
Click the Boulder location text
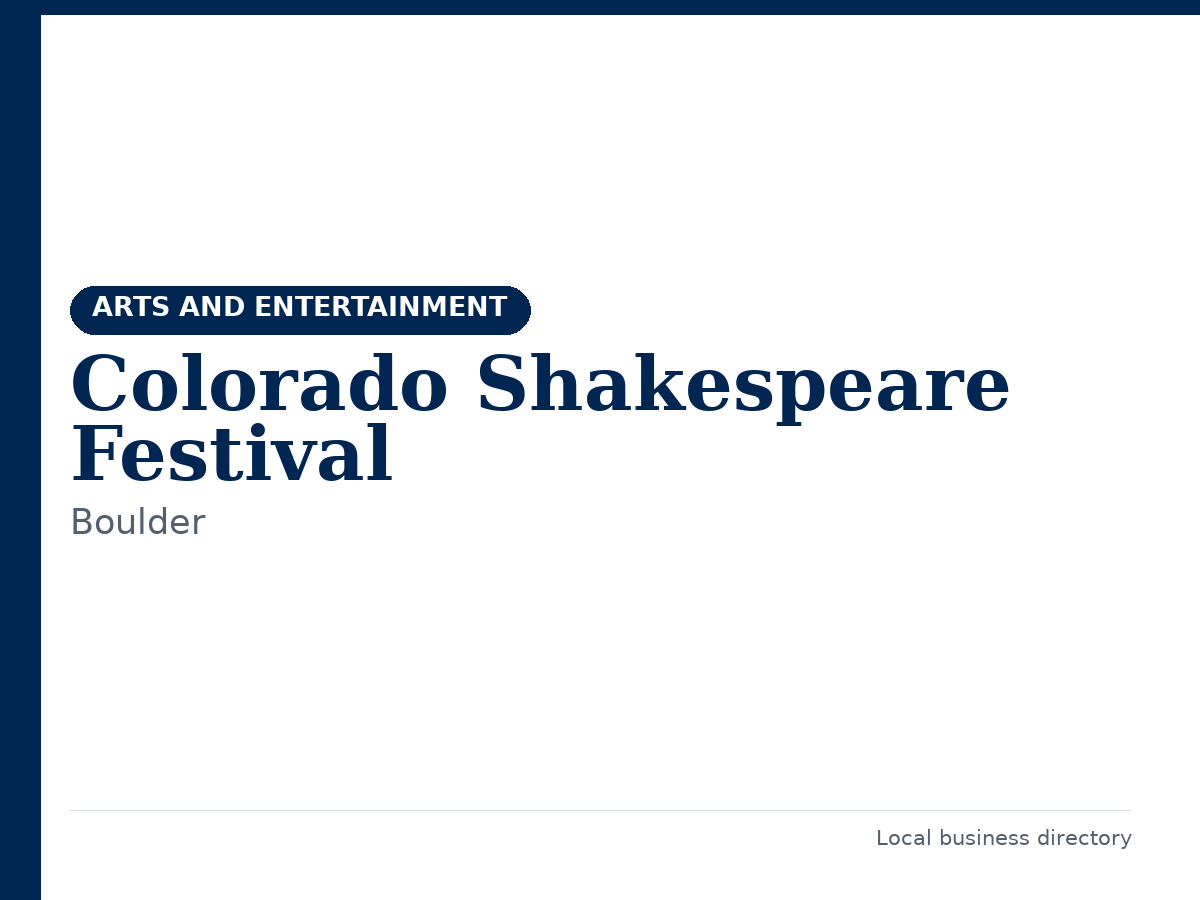pos(137,523)
